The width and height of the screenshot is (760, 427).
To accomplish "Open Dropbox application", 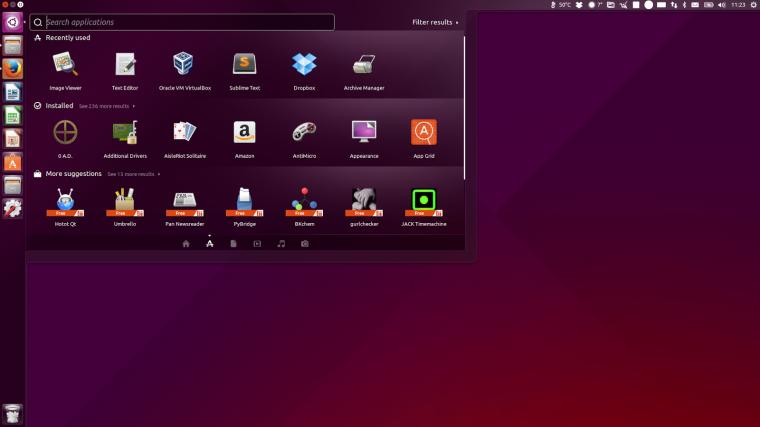I will pos(304,71).
